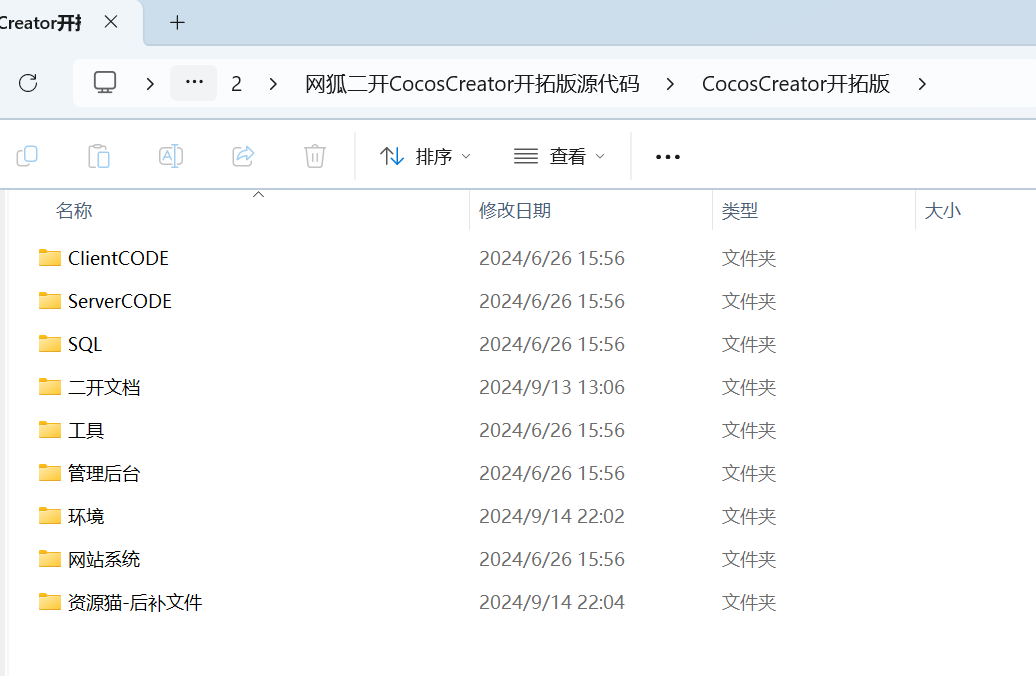Select the 资源猫-后补文件 folder icon
Screen dimensions: 1036x676
tap(50, 601)
